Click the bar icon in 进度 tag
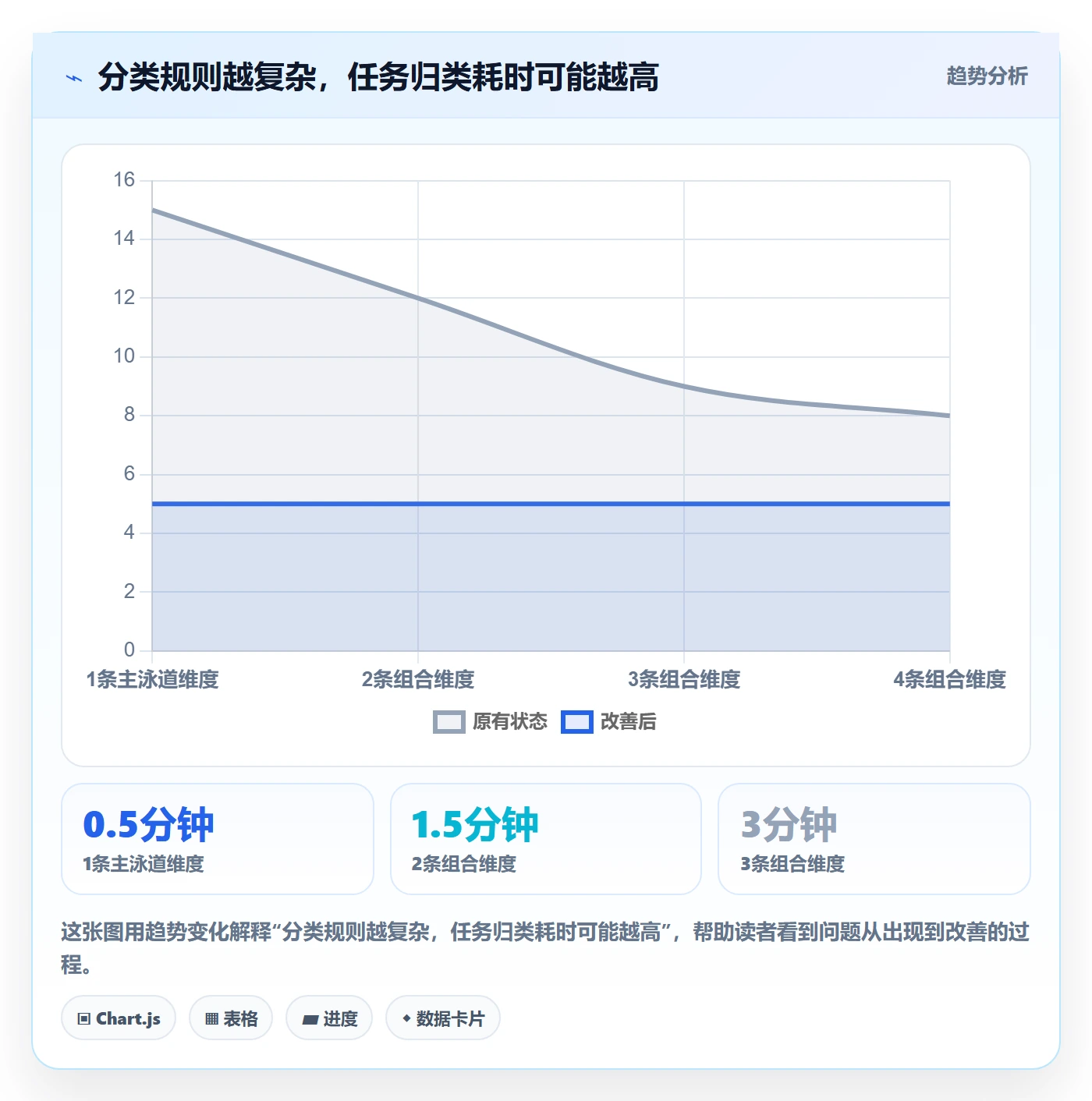The image size is (1092, 1101). (x=310, y=1019)
